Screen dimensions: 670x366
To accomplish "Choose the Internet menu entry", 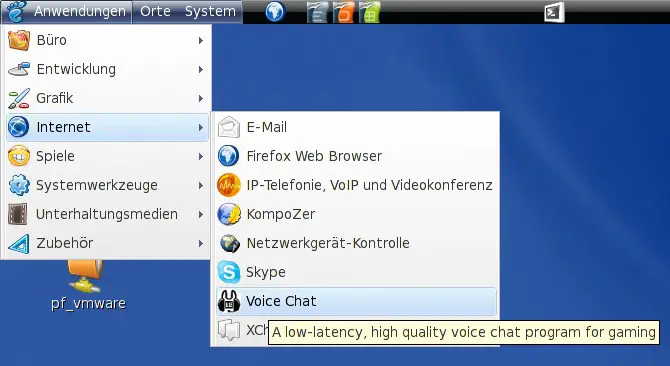I will click(107, 127).
